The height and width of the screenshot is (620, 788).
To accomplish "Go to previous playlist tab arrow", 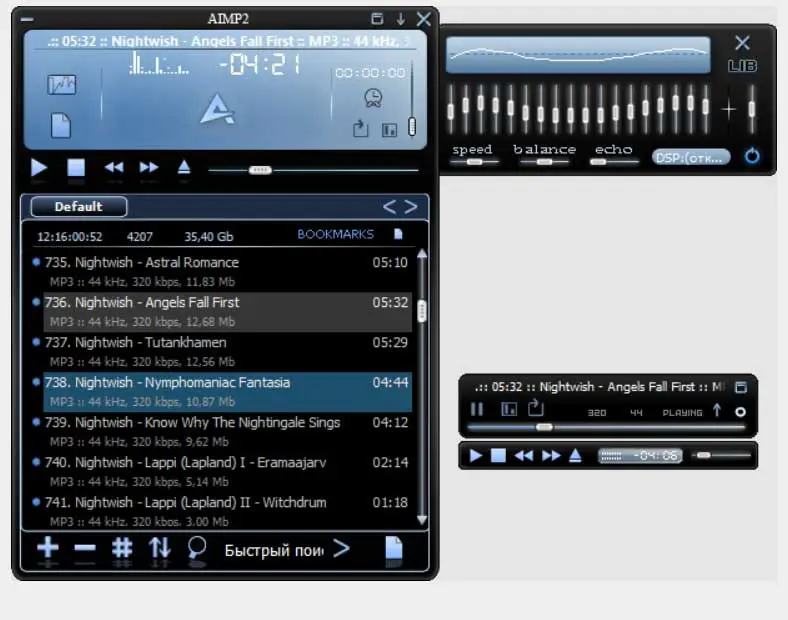I will coord(389,206).
